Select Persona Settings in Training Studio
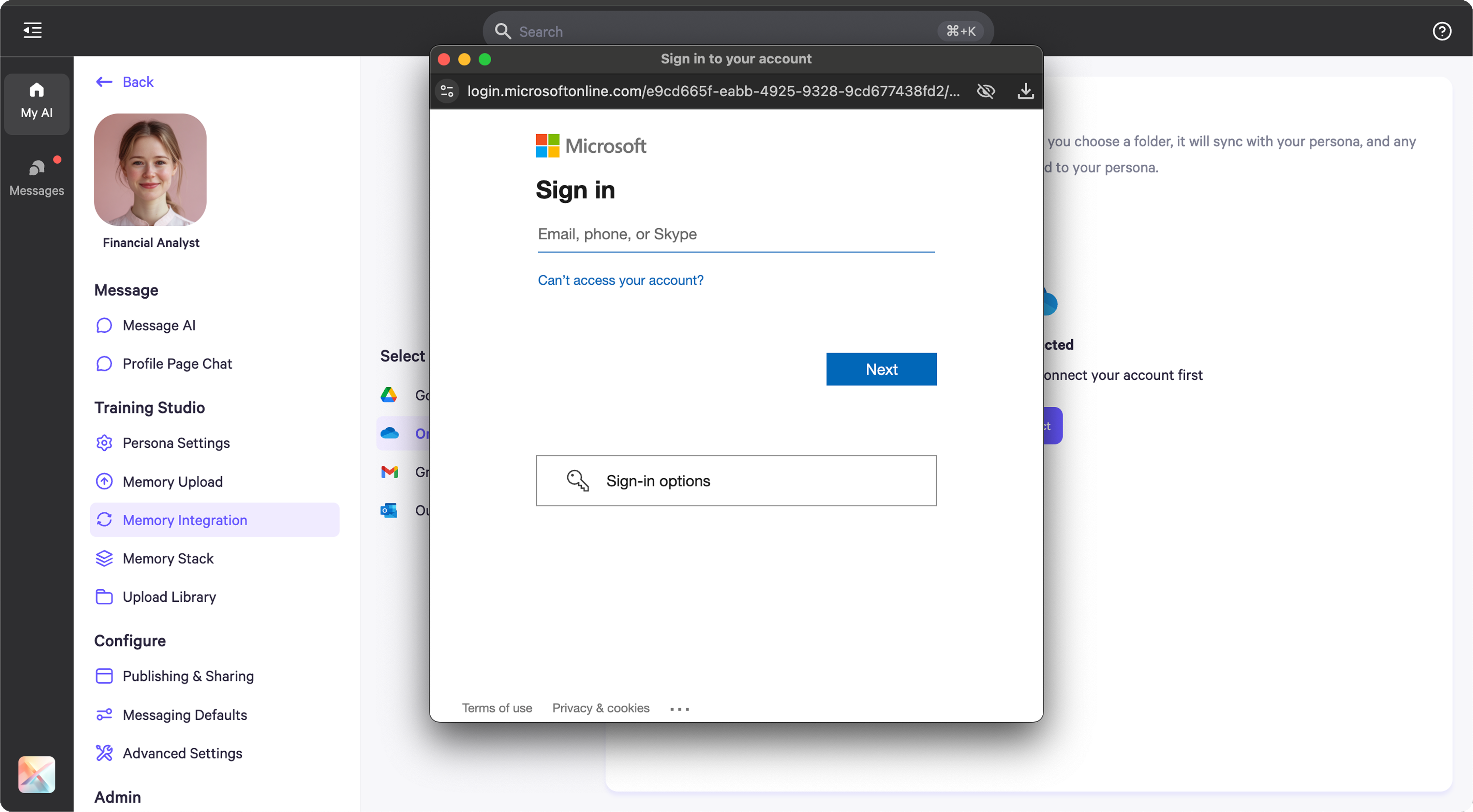1473x812 pixels. (176, 442)
